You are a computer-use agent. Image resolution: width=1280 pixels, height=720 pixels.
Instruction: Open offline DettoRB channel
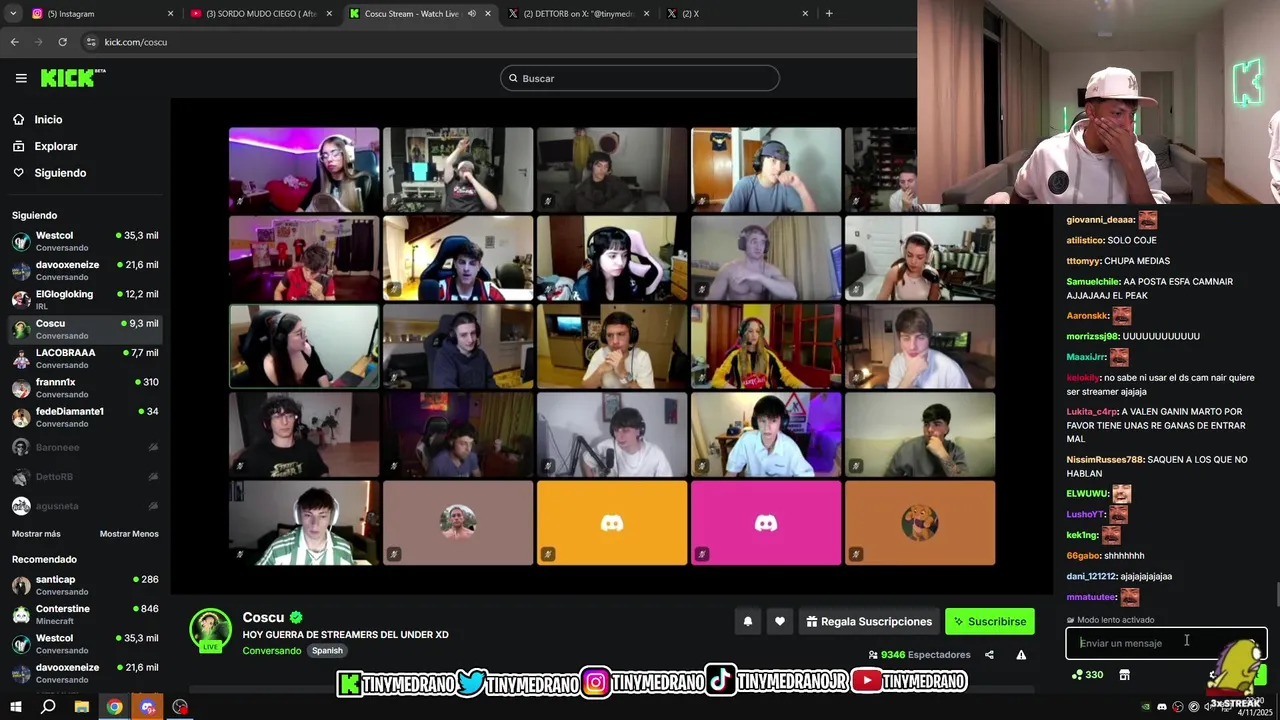tap(85, 477)
